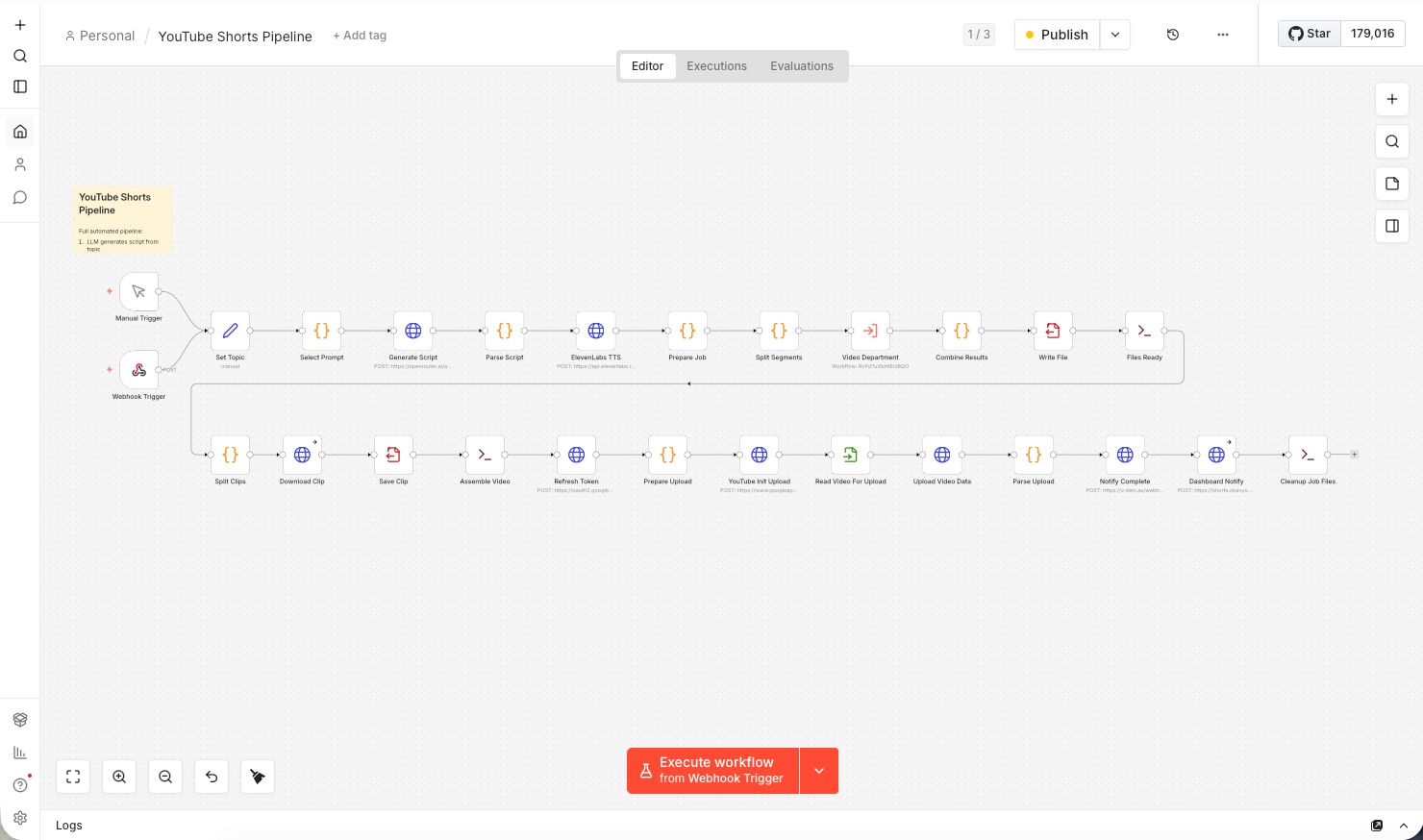Undo last action with the undo arrow

[x=212, y=777]
